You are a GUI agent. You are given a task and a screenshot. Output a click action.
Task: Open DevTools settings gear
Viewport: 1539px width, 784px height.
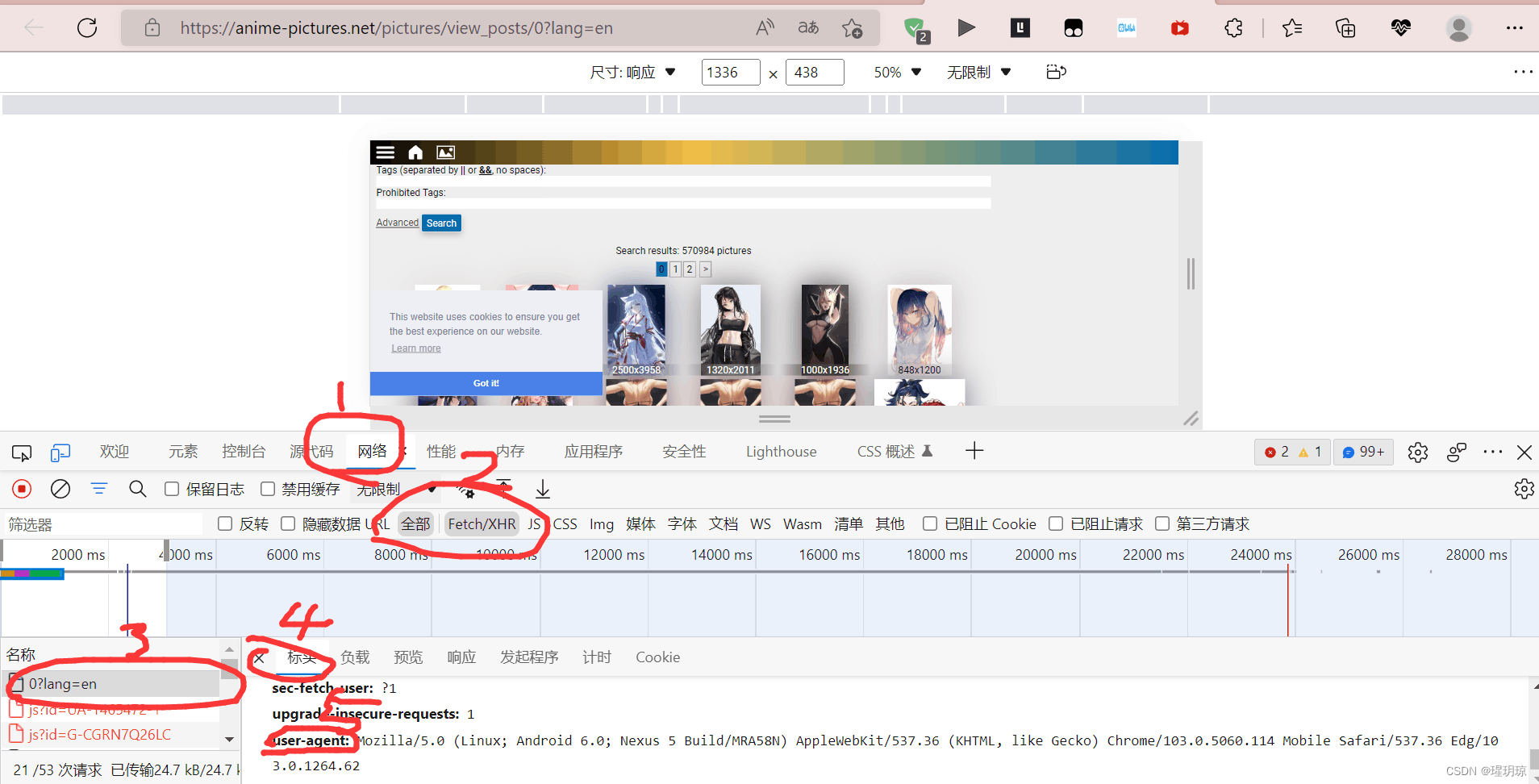1418,452
